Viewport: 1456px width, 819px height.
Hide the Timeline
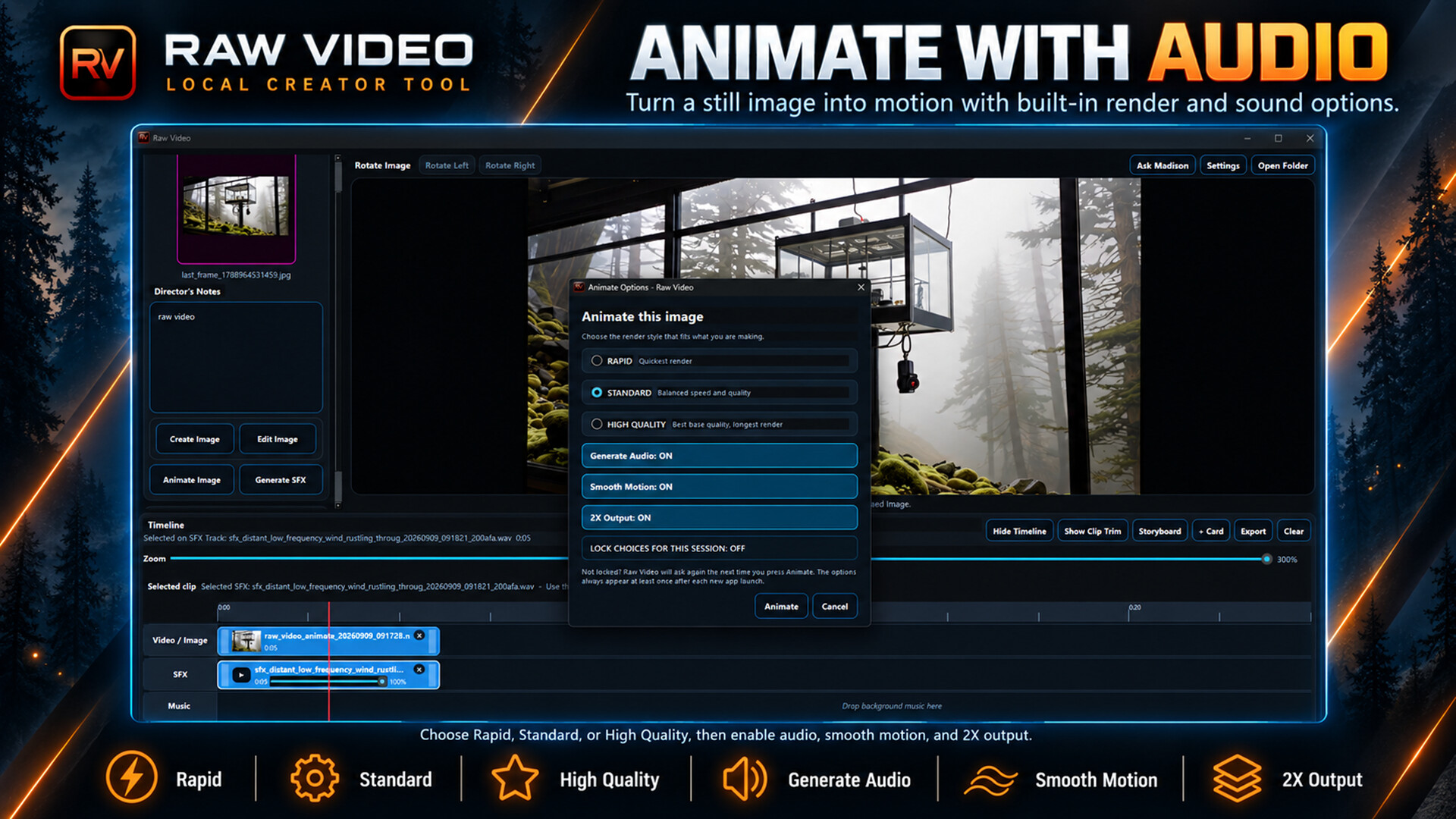click(1019, 532)
